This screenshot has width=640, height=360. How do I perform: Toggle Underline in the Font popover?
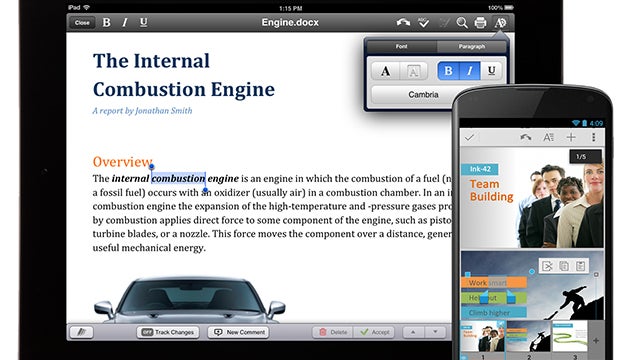(491, 71)
